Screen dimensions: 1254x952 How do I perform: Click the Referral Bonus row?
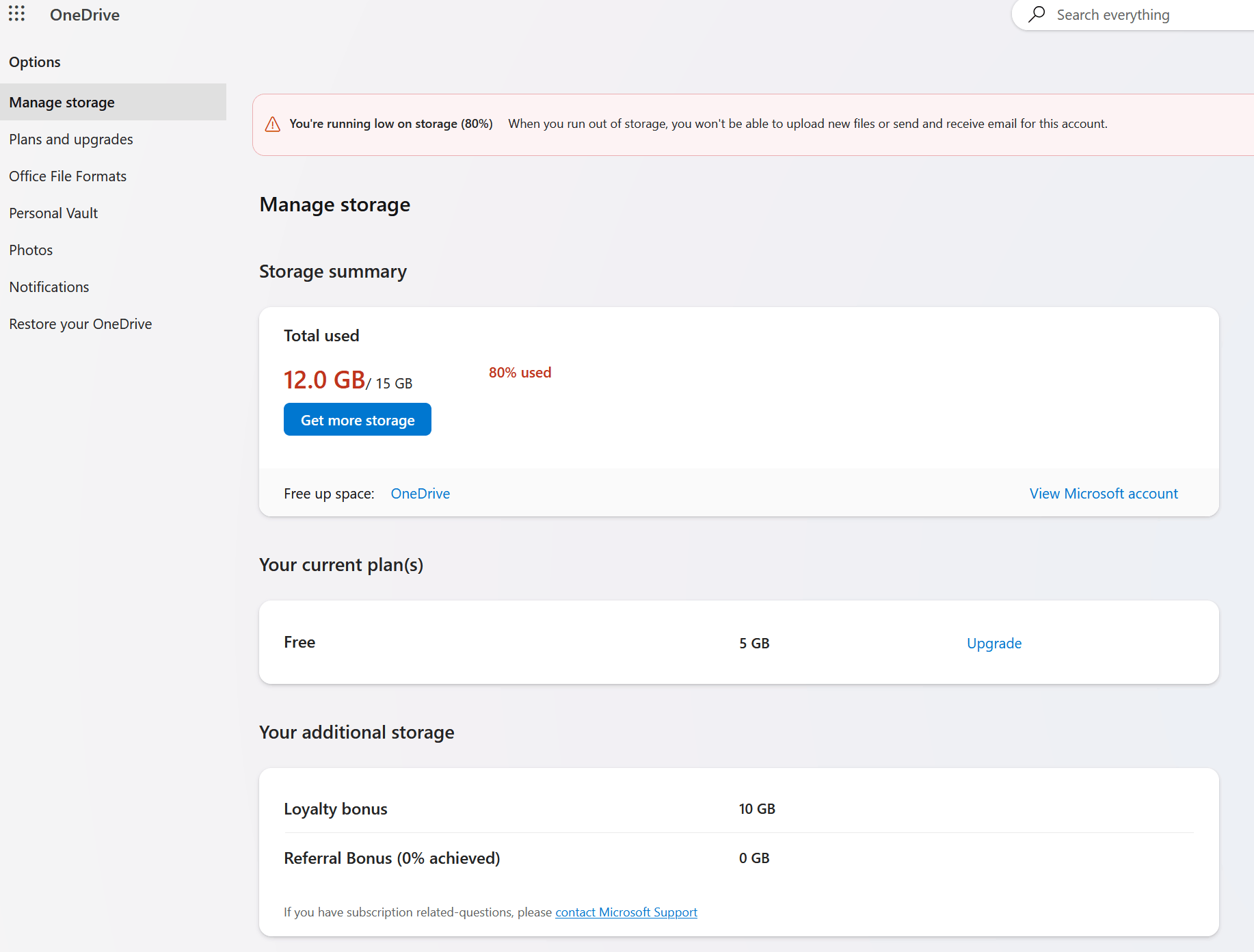[x=392, y=858]
